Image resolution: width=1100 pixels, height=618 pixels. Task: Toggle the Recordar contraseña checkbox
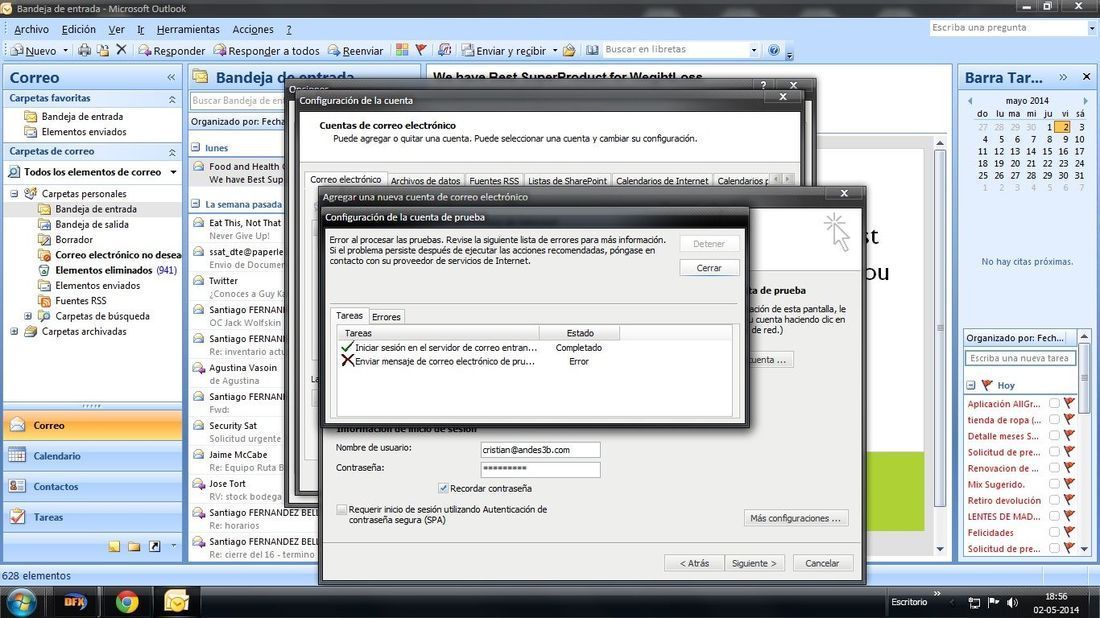click(443, 488)
